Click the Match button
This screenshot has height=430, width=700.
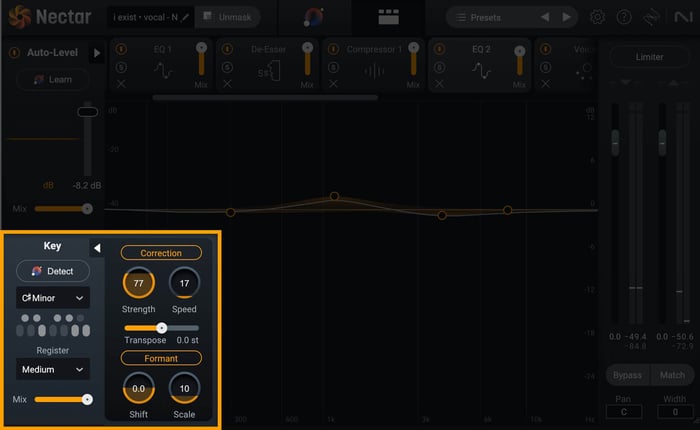pyautogui.click(x=672, y=375)
